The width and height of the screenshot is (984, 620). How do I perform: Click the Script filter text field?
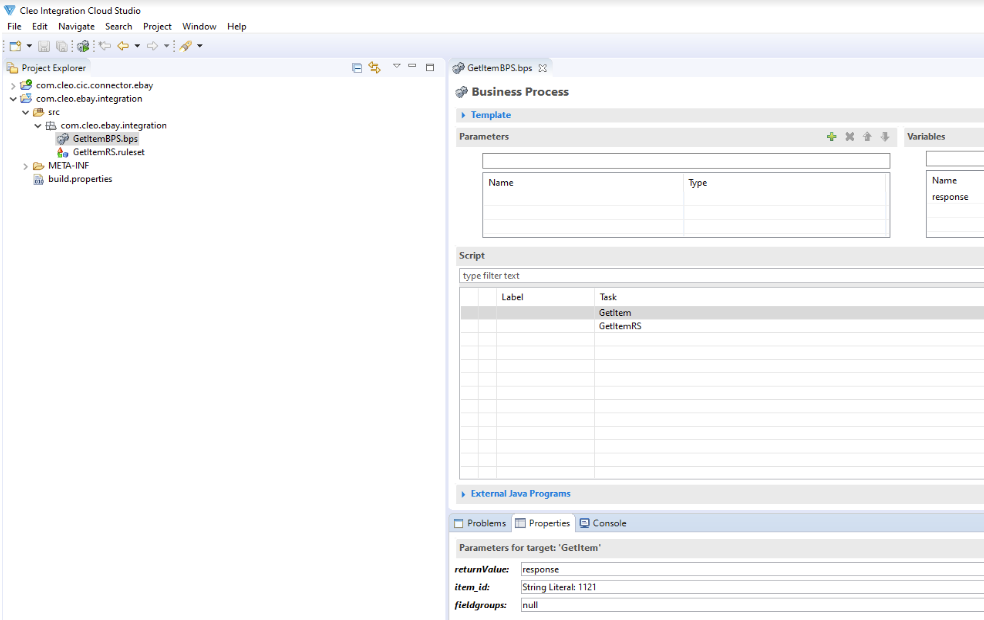pos(722,275)
